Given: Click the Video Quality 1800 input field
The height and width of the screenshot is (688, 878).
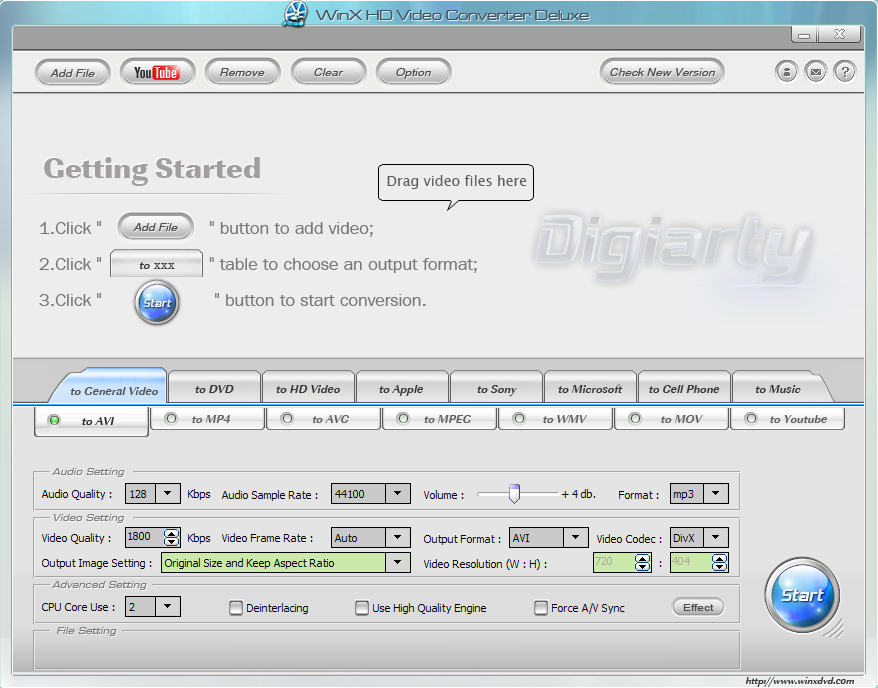Looking at the screenshot, I should point(144,537).
